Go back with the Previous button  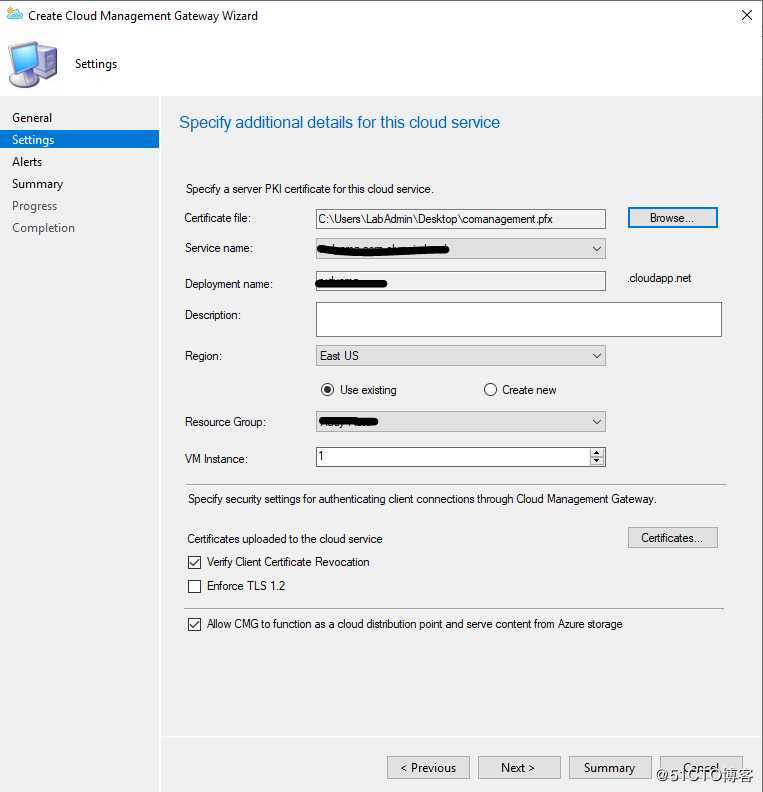428,768
